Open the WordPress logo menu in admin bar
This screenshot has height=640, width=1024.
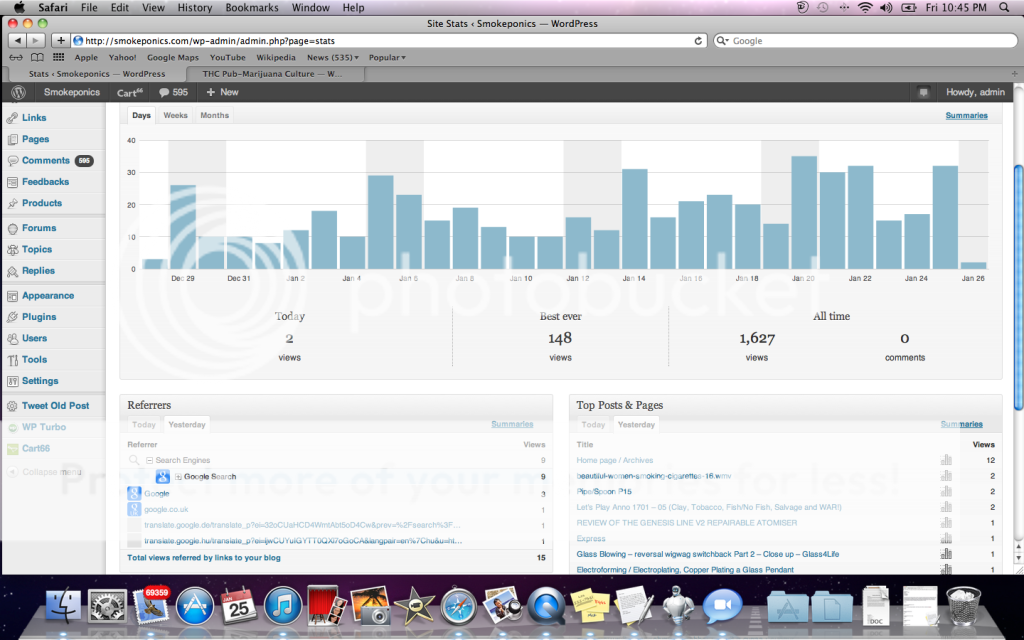click(x=18, y=92)
